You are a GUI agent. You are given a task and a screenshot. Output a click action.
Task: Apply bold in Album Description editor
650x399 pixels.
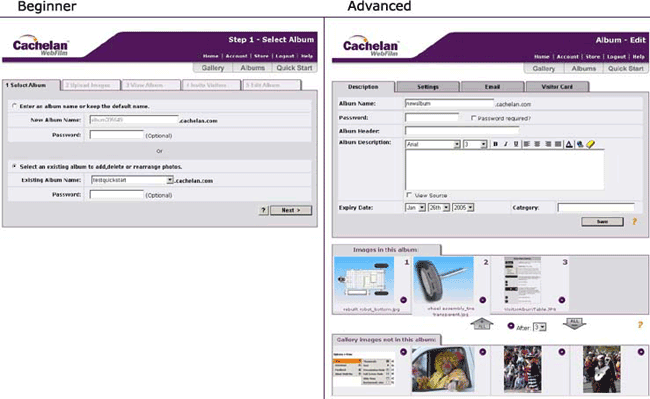point(495,144)
